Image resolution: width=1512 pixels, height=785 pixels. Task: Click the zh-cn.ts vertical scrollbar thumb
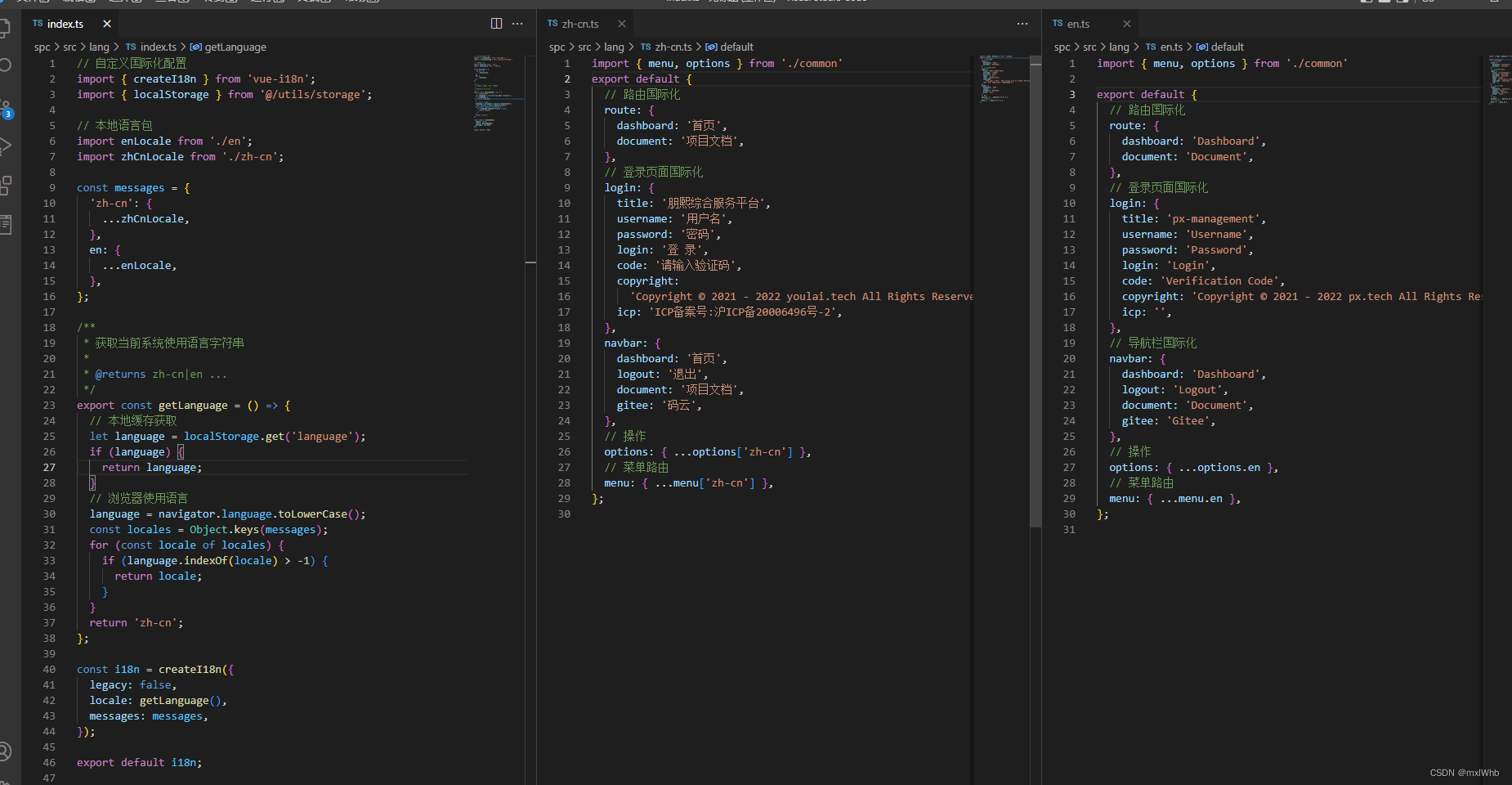click(x=1036, y=290)
